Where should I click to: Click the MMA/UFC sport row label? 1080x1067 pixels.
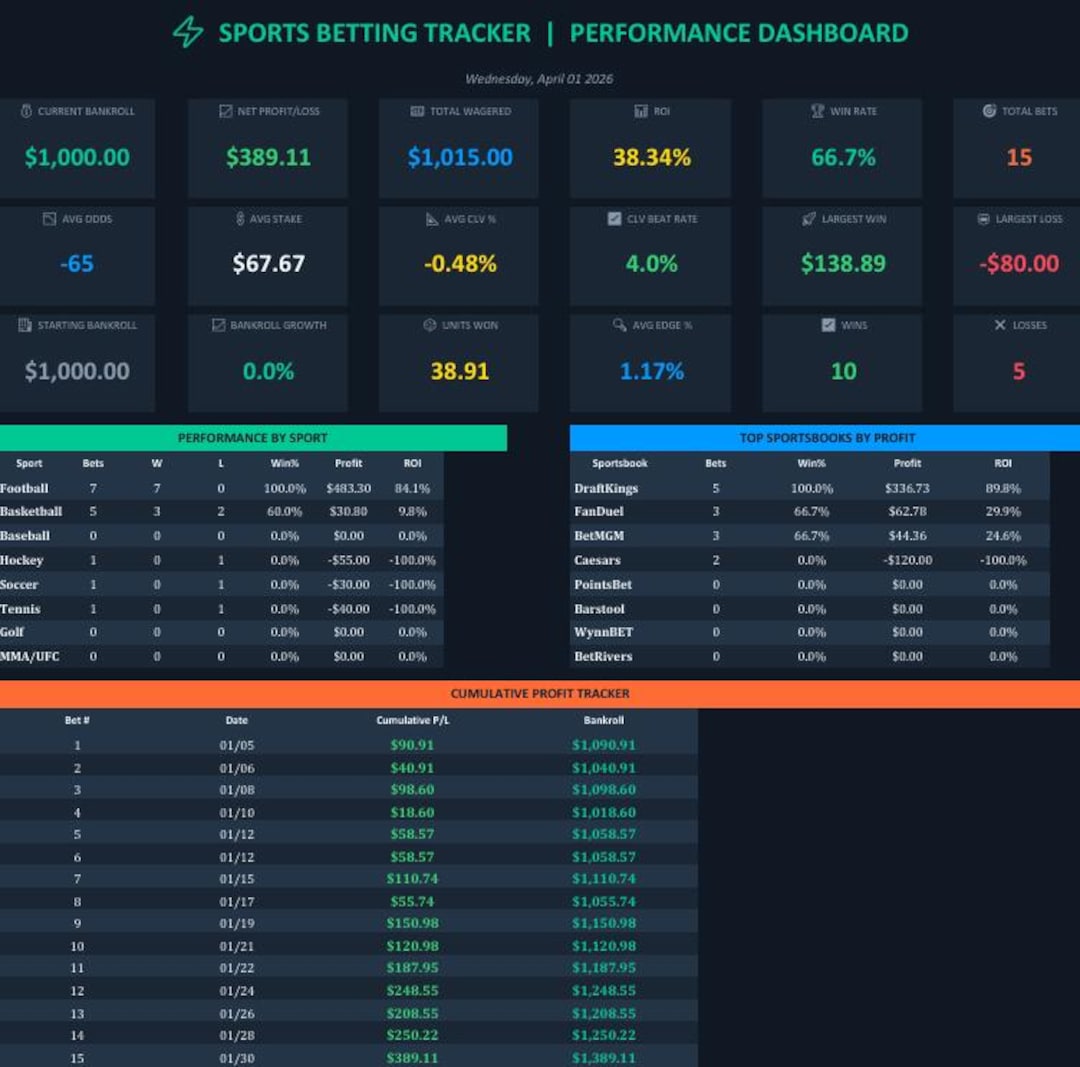[x=30, y=656]
